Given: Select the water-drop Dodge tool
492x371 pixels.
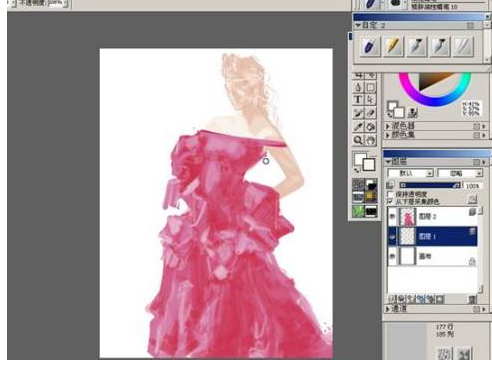Looking at the screenshot, I should 358,87.
